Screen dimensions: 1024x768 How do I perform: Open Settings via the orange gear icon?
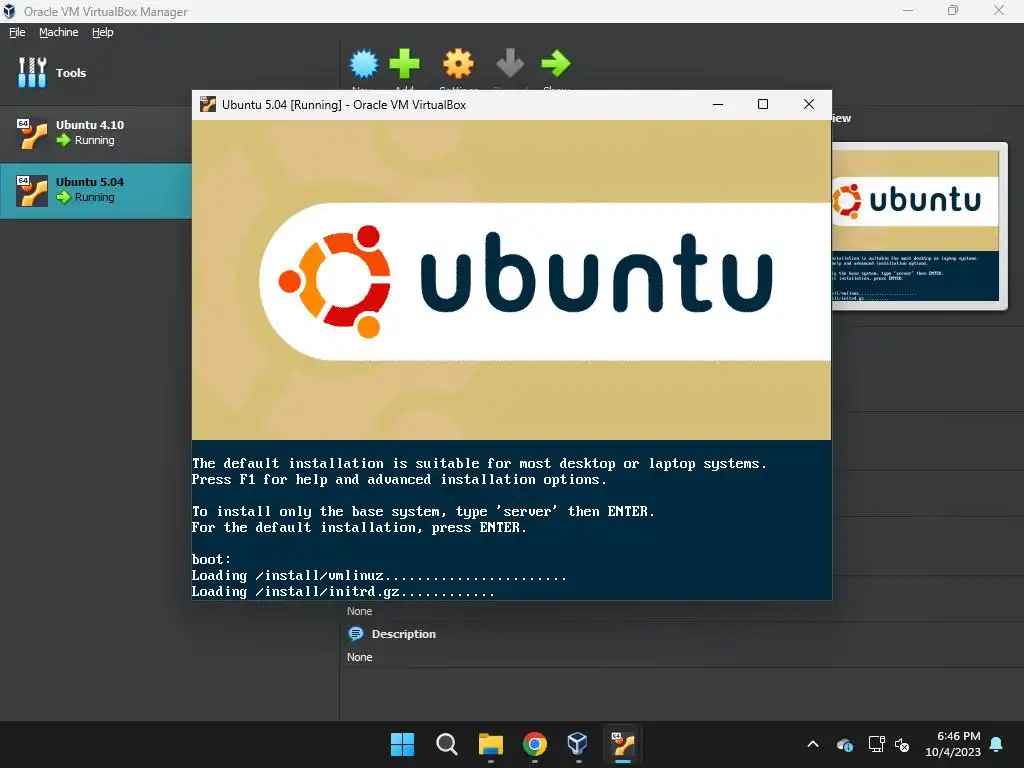point(458,64)
